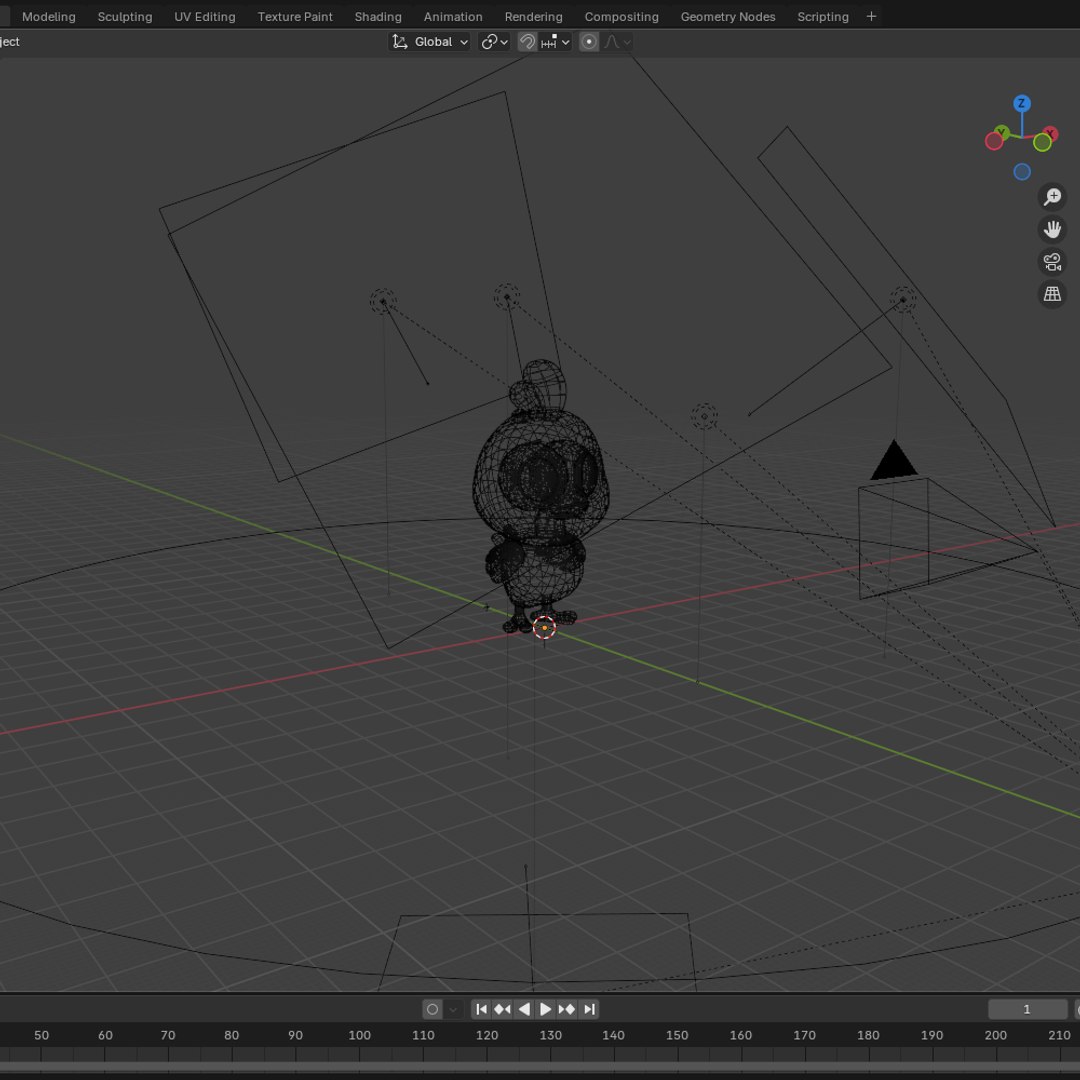The image size is (1080, 1080).
Task: Click the zoom magnifier icon in viewport
Action: tap(1052, 197)
